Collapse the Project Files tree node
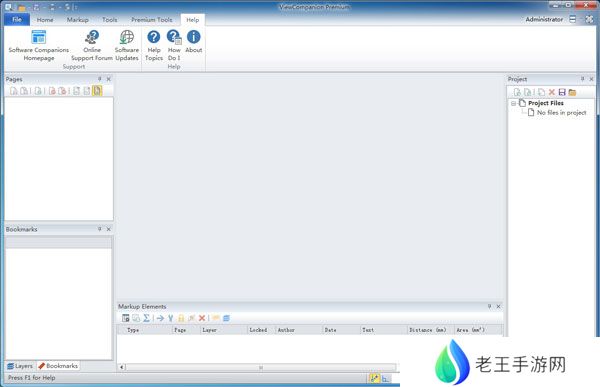The height and width of the screenshot is (387, 600). (513, 103)
